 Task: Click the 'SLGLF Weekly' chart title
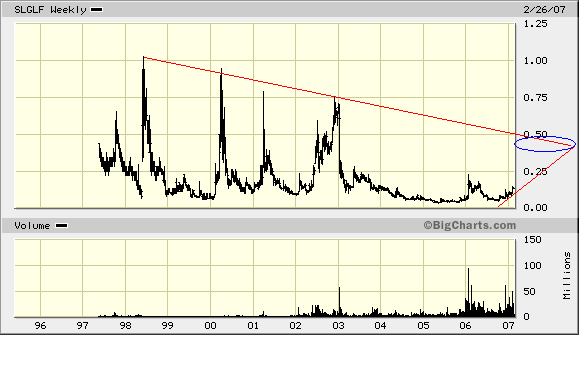50,10
